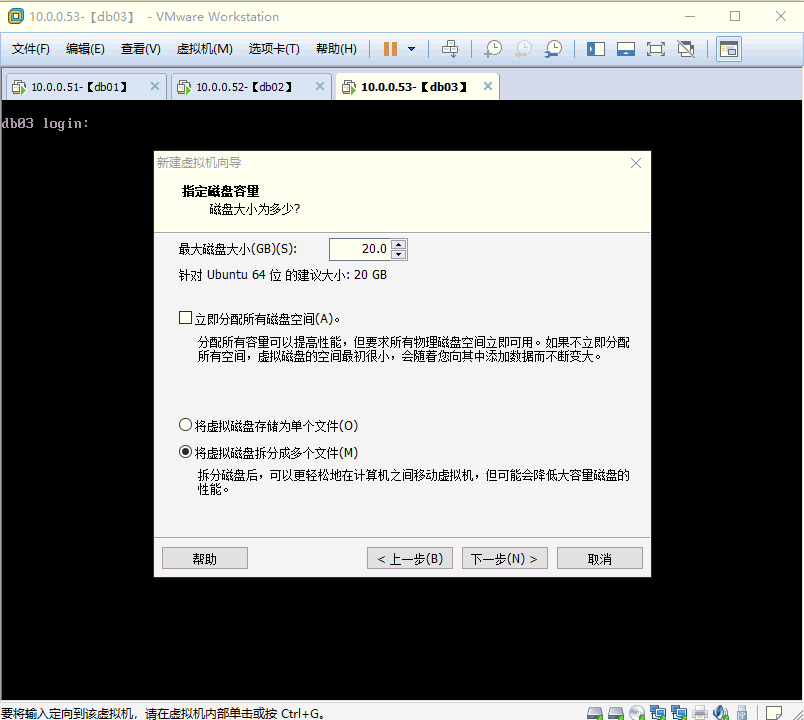Click the 下一步(N) next button
Viewport: 804px width, 720px height.
tap(504, 559)
